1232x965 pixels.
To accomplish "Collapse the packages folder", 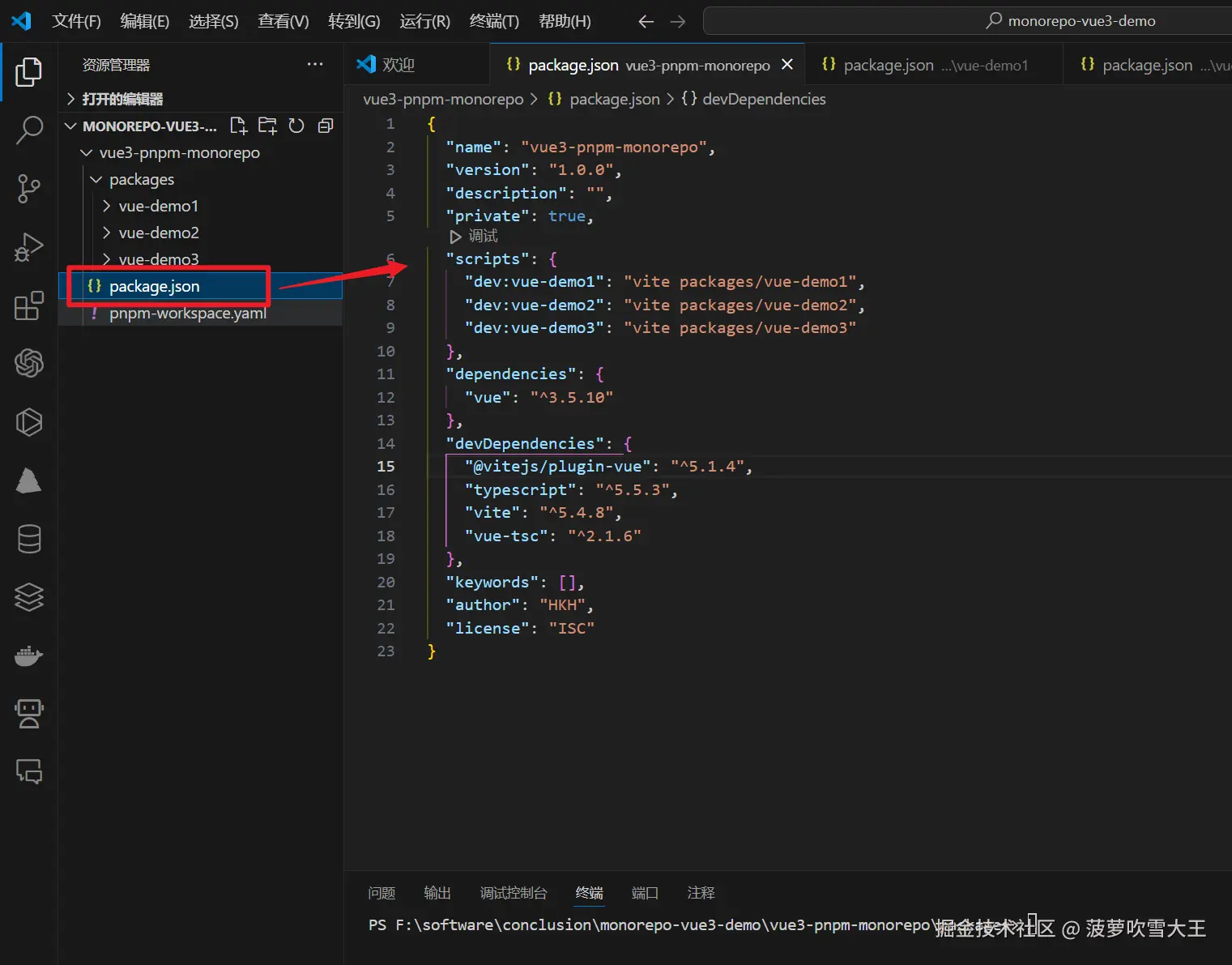I will point(141,179).
